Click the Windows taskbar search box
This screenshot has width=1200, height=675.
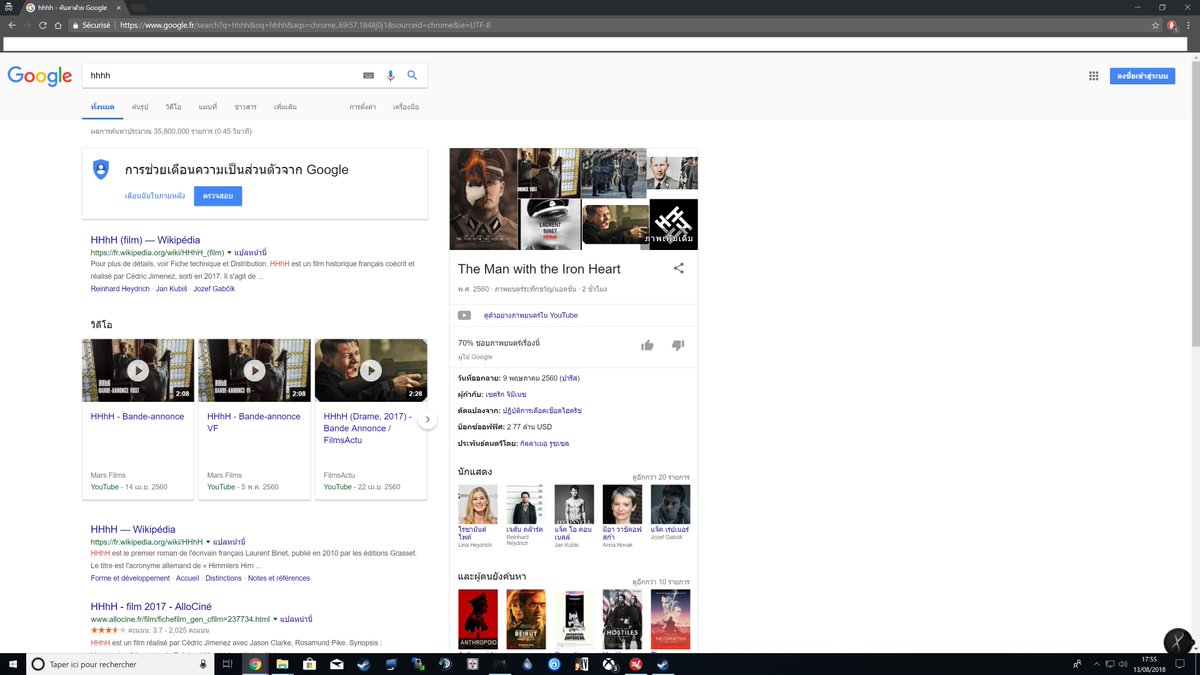tap(120, 664)
